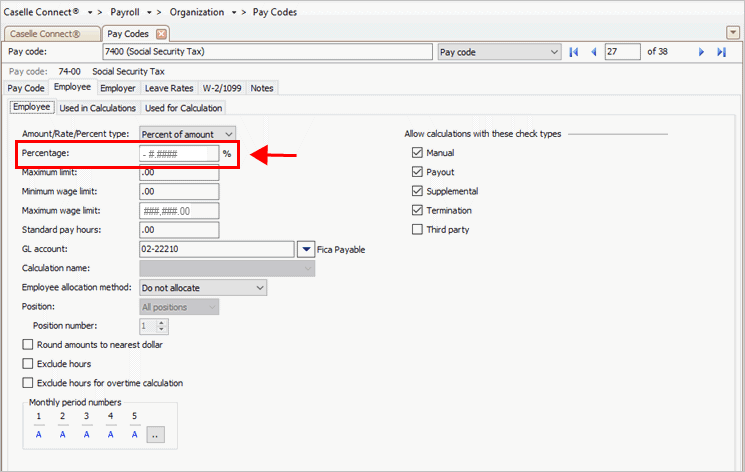The height and width of the screenshot is (472, 745).
Task: Select the Employee subtab
Action: 32,107
